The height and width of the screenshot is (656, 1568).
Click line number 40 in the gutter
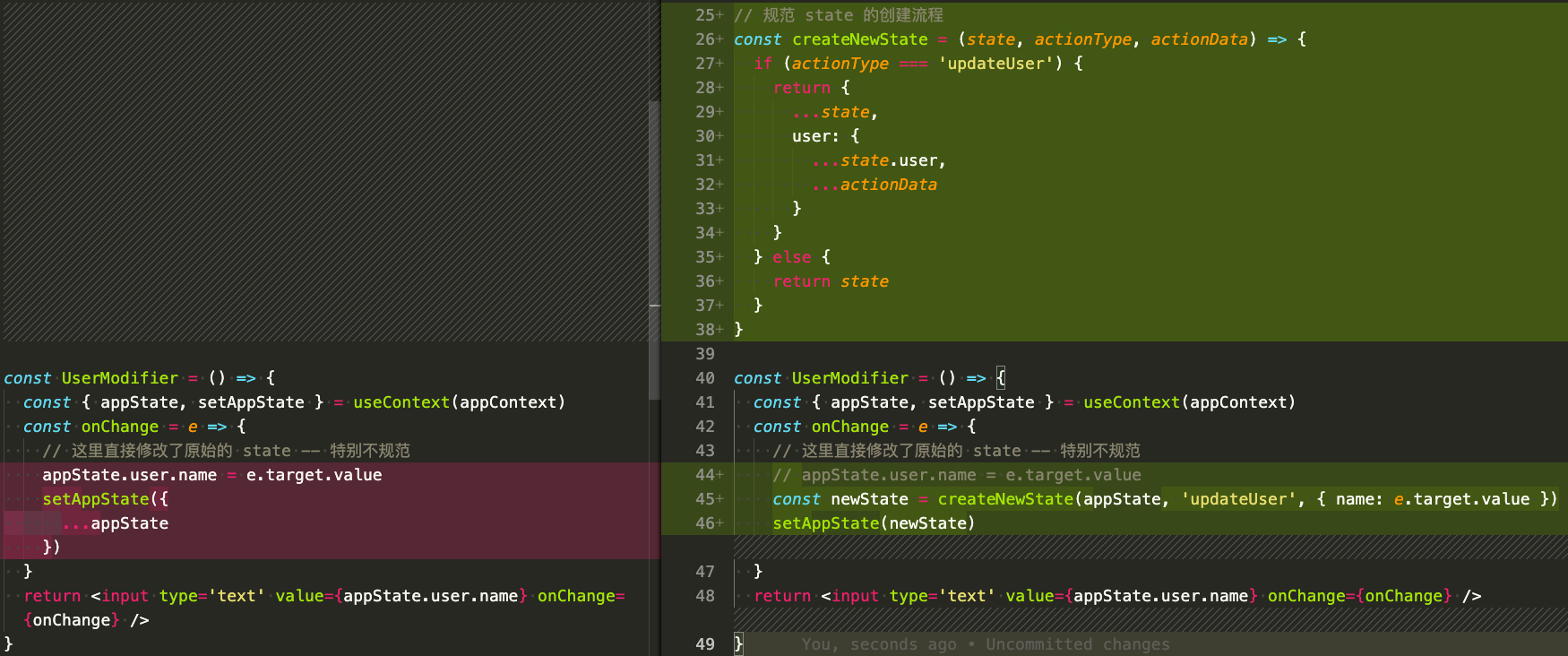coord(704,378)
